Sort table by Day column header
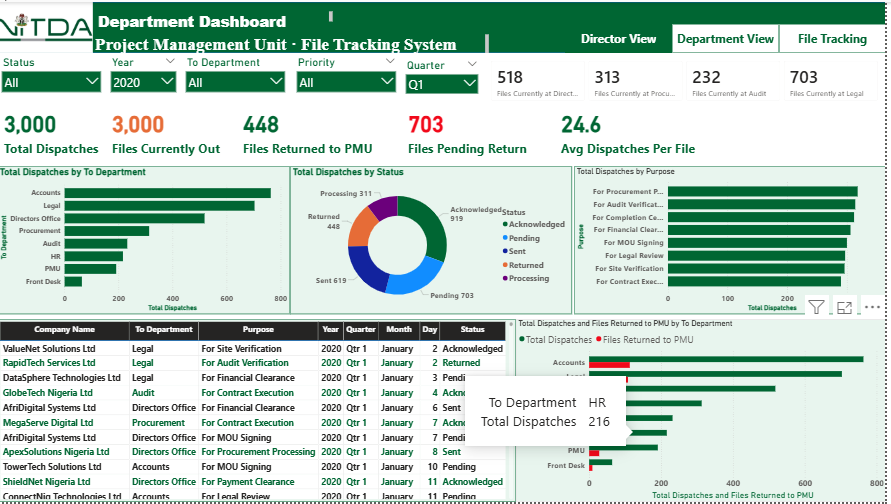The width and height of the screenshot is (891, 504). pyautogui.click(x=430, y=330)
